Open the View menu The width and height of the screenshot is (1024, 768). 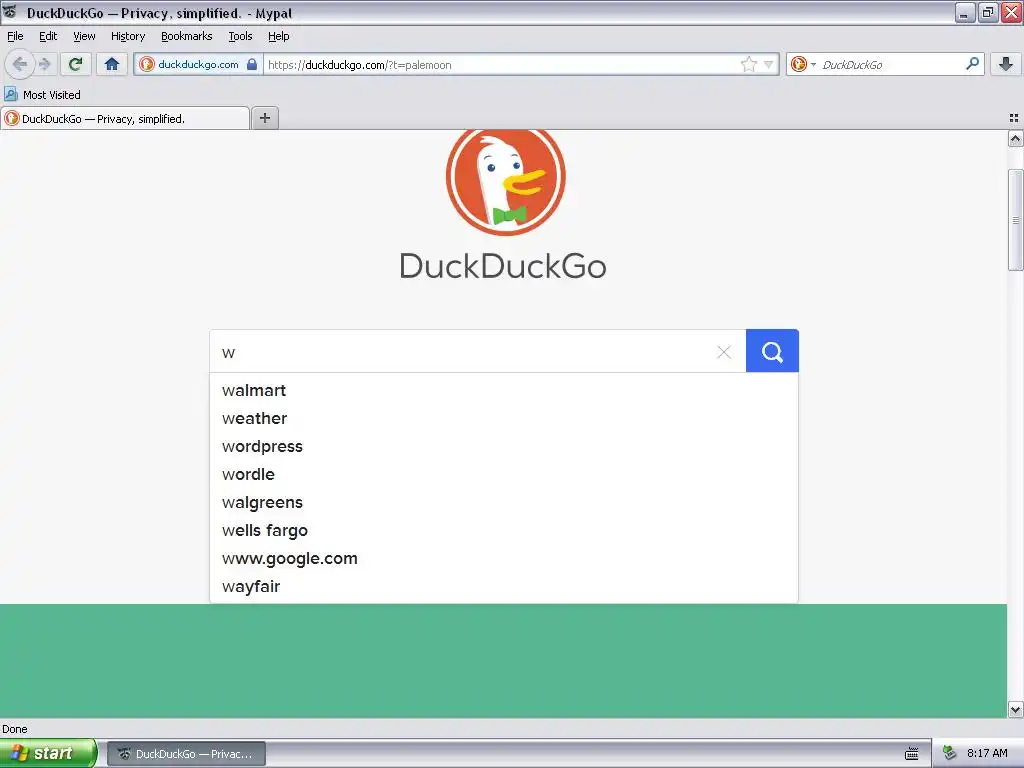(84, 36)
